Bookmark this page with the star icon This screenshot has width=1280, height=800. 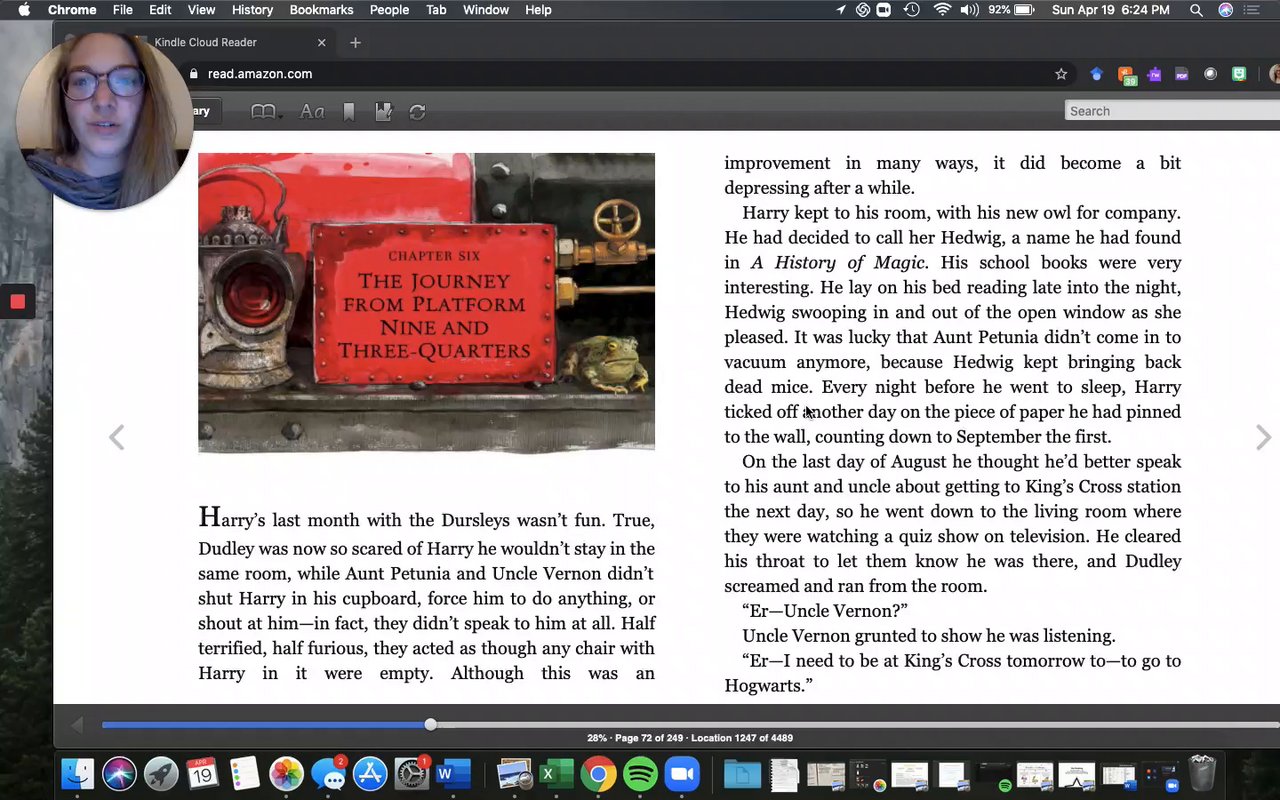[1061, 74]
